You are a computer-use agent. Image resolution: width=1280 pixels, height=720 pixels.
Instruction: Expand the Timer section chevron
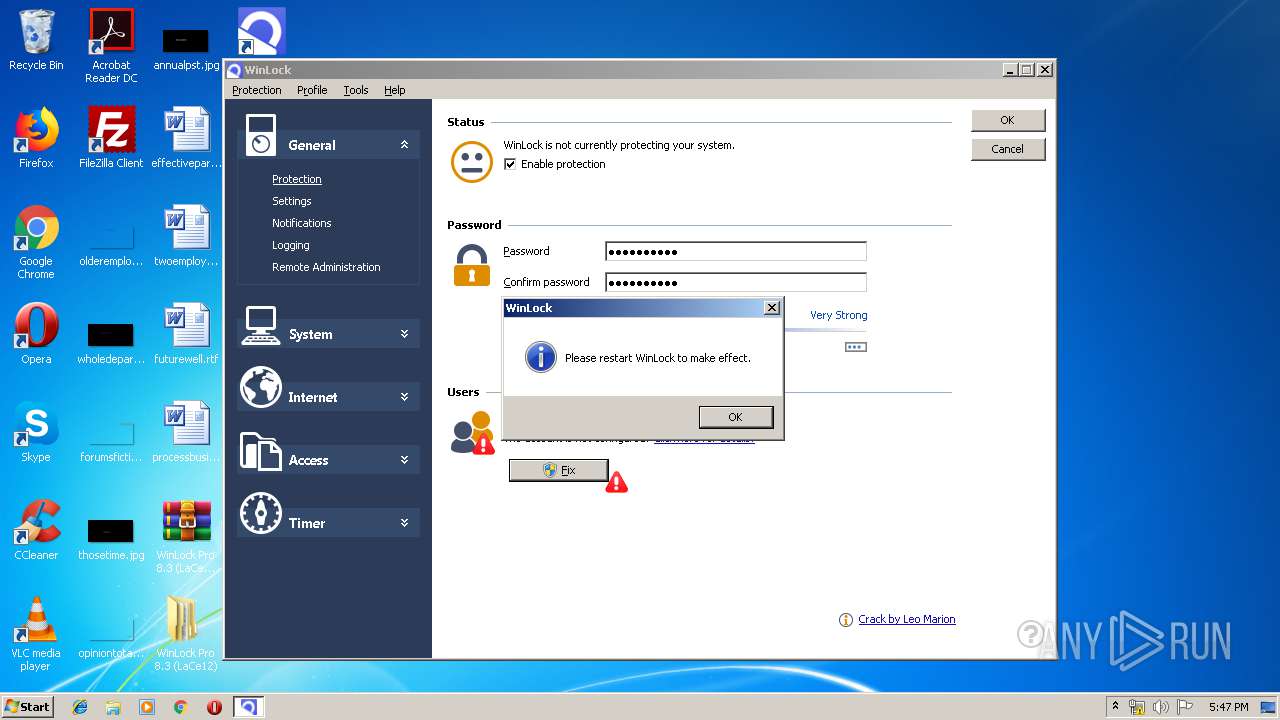[404, 523]
